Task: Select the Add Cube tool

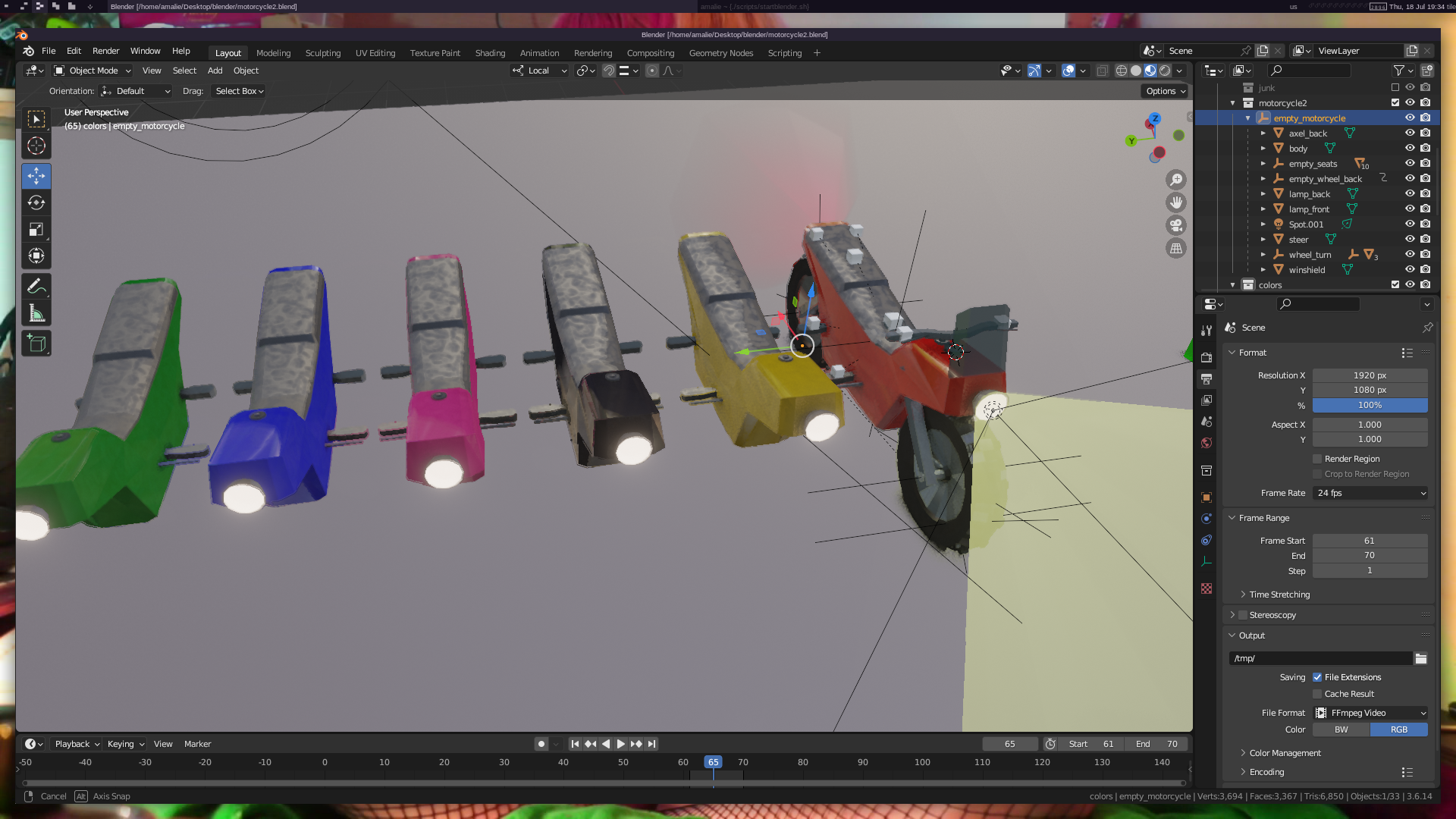Action: tap(36, 344)
